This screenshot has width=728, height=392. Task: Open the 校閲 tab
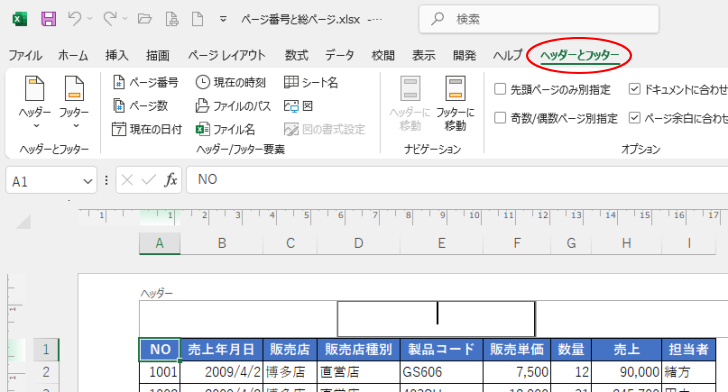point(383,56)
